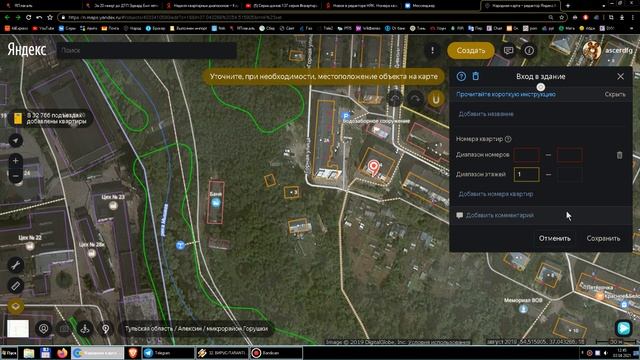Image resolution: width=640 pixels, height=360 pixels.
Task: Open the chat messages icon beside Создать
Action: click(x=509, y=51)
